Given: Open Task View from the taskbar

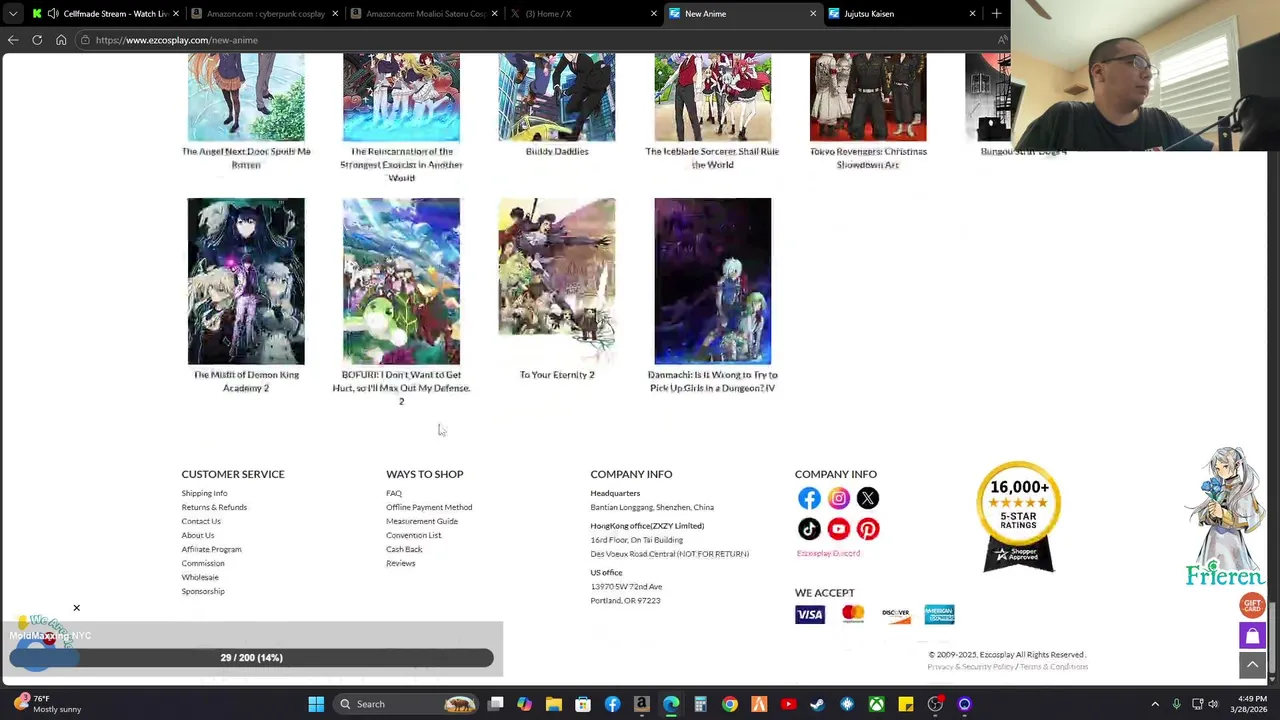Looking at the screenshot, I should (495, 704).
